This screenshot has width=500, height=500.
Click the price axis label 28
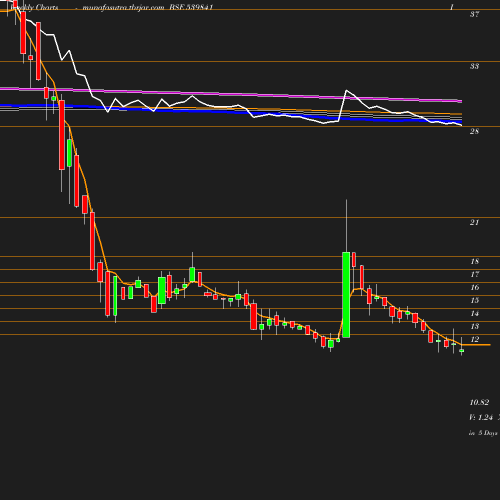click(474, 131)
